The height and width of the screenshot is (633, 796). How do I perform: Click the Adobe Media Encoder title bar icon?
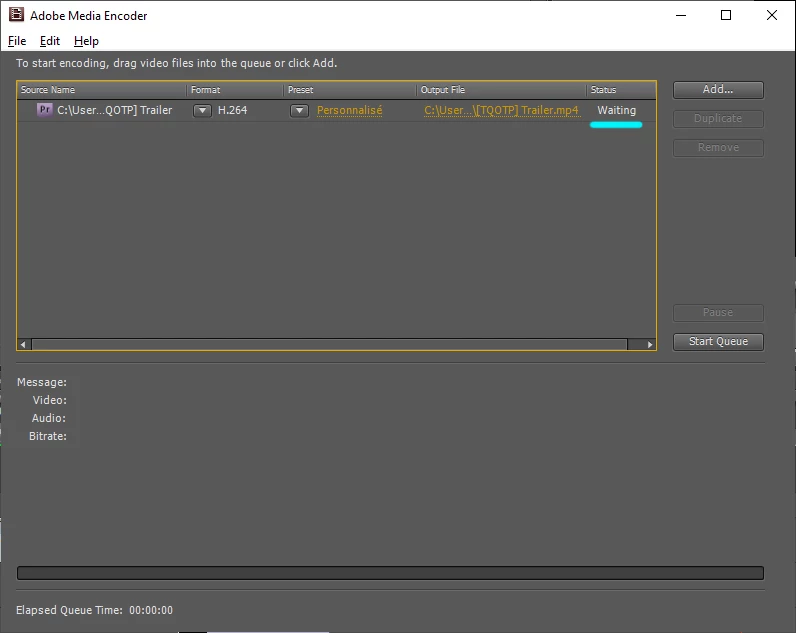point(16,15)
